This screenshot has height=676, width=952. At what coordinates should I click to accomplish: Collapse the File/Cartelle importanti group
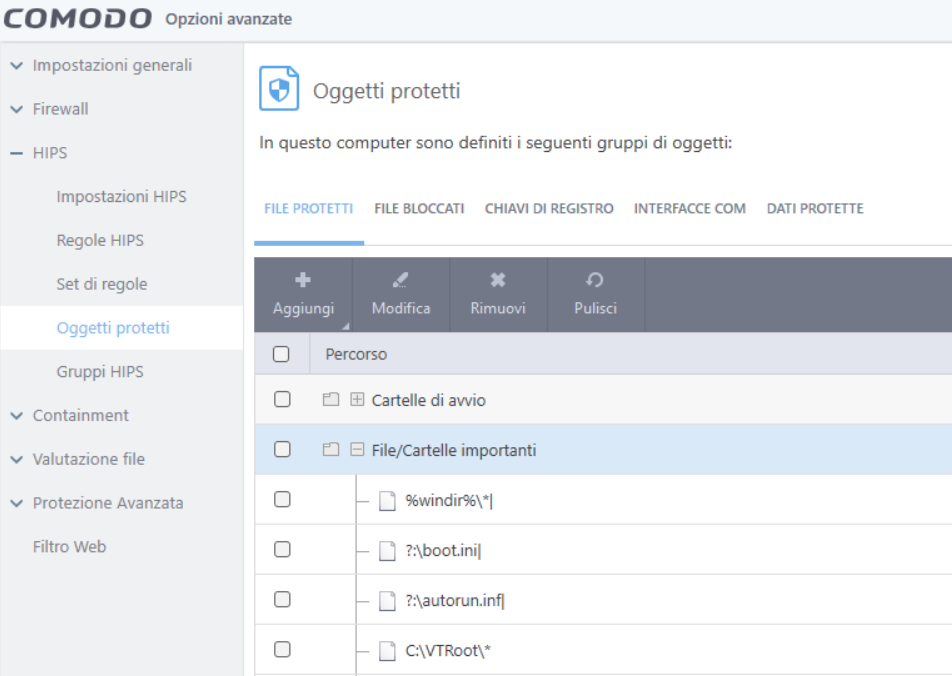357,450
